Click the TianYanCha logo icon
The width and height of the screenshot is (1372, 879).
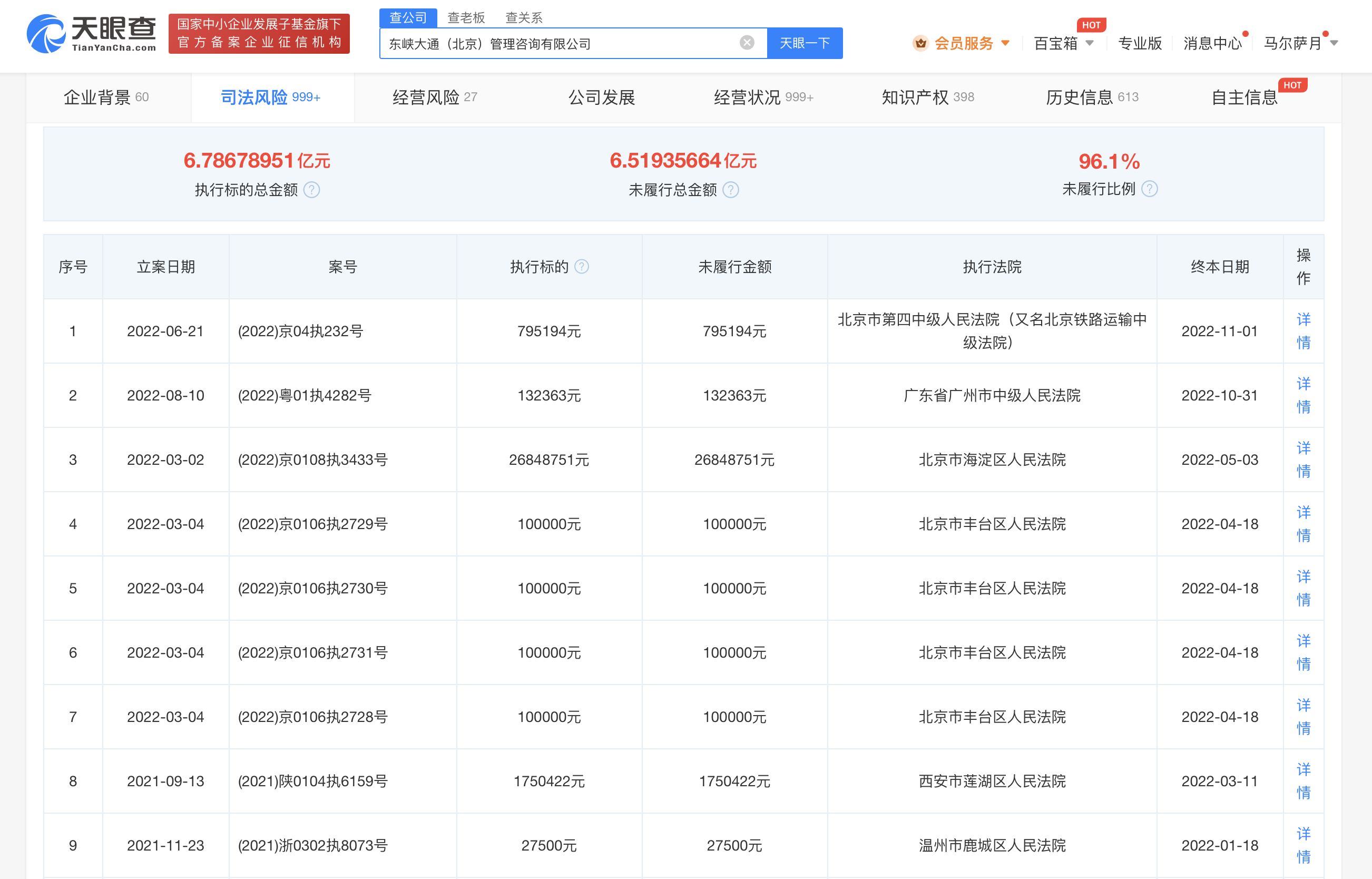pos(47,34)
